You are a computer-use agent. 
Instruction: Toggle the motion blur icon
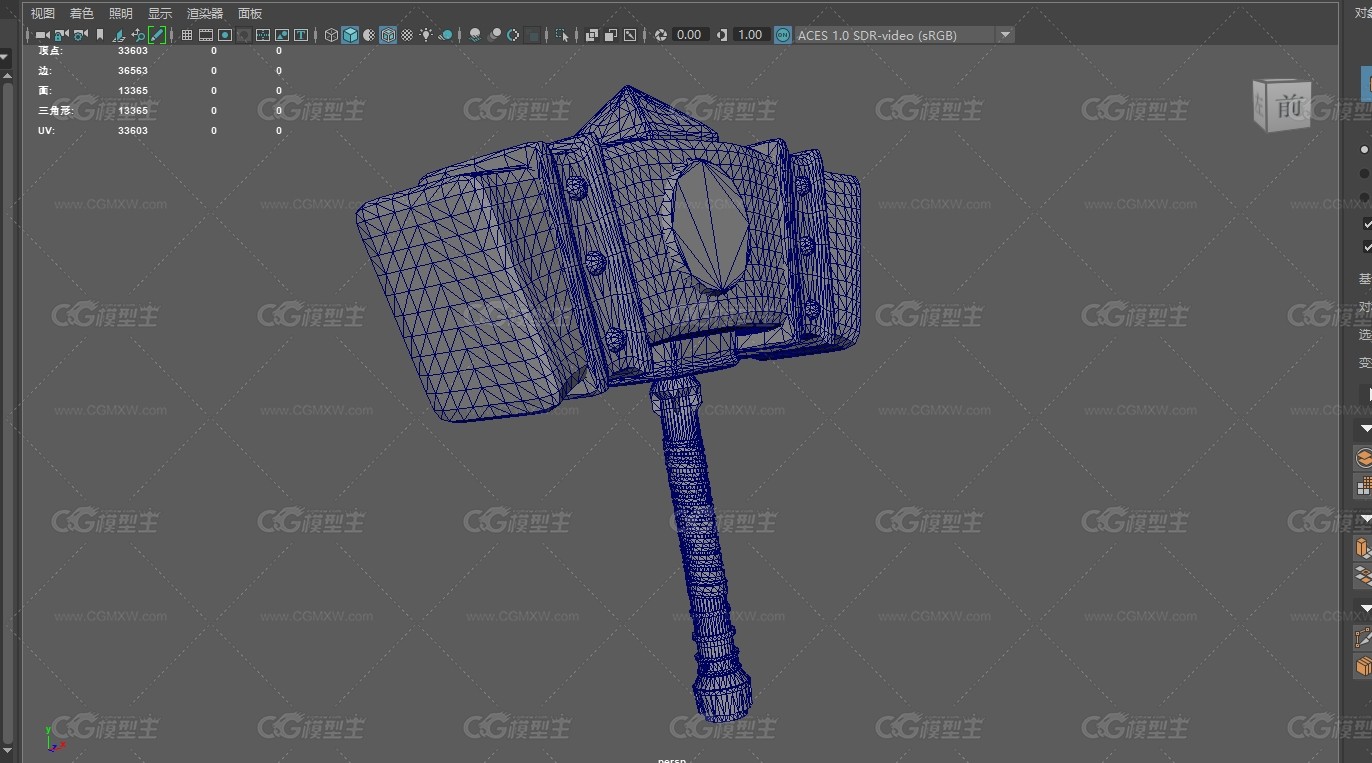[x=494, y=35]
